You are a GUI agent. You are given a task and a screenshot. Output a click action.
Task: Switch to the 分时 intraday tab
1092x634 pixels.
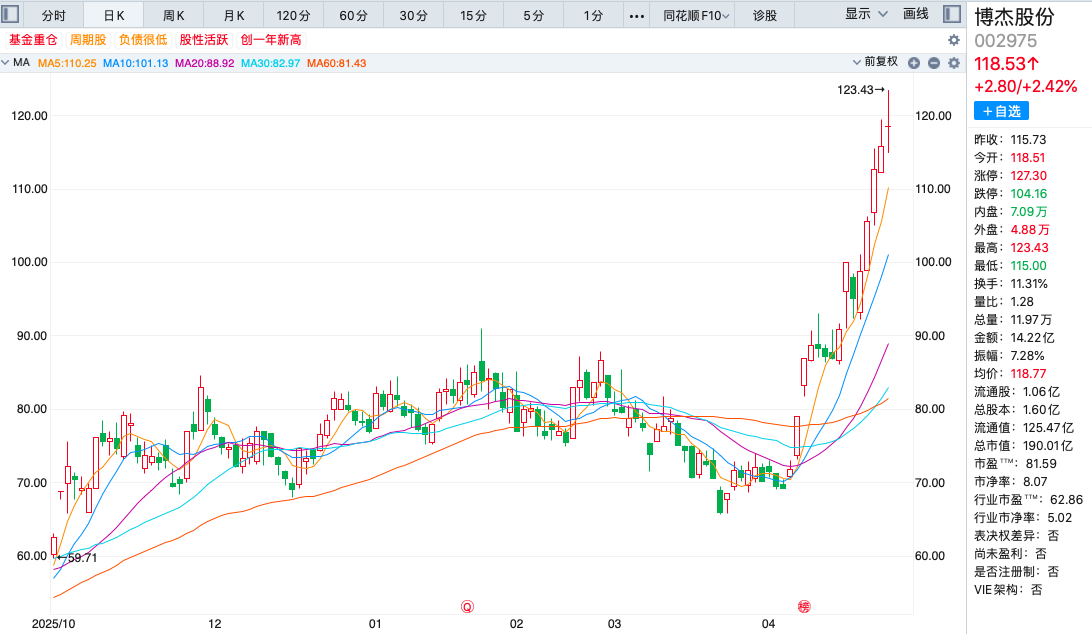(x=53, y=15)
